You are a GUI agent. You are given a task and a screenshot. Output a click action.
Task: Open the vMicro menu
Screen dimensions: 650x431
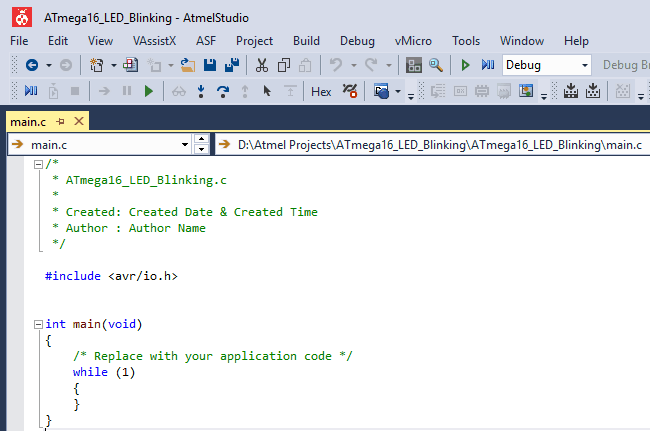point(413,41)
